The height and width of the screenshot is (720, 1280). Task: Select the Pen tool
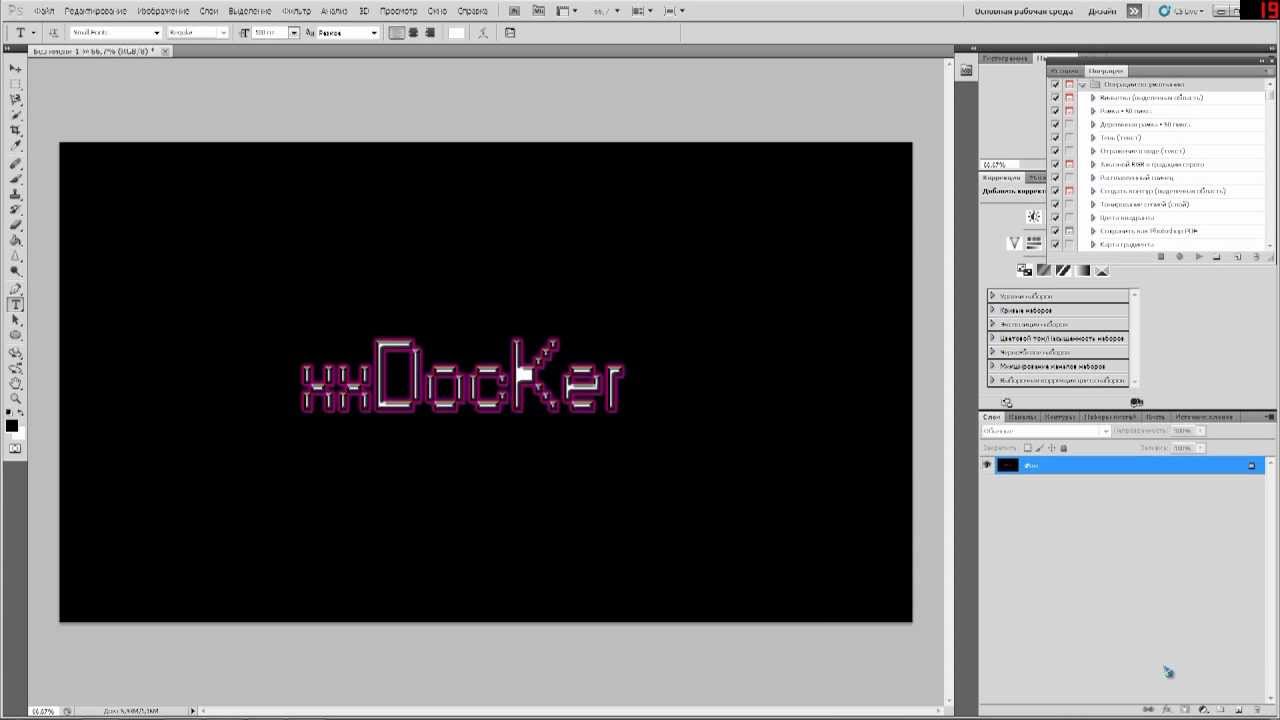pyautogui.click(x=15, y=289)
